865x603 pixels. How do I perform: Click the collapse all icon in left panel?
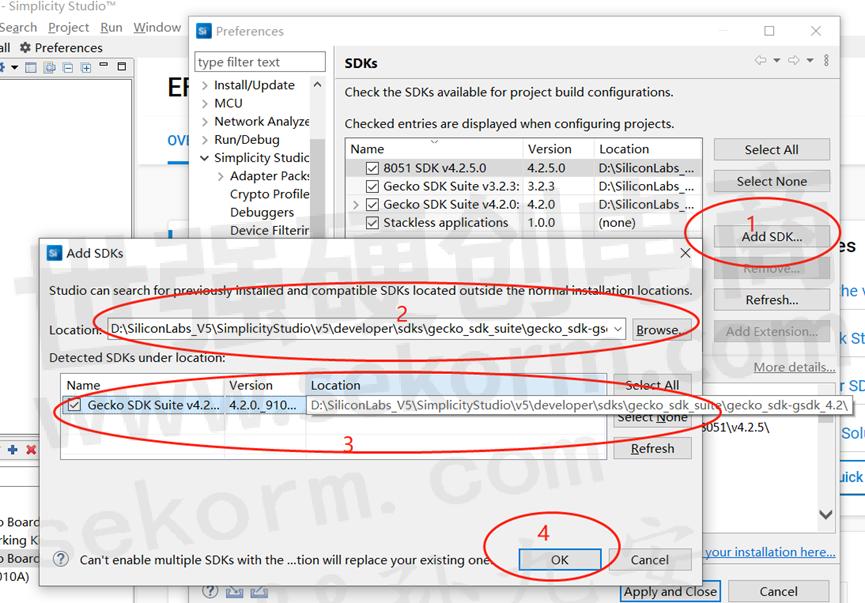click(x=69, y=68)
